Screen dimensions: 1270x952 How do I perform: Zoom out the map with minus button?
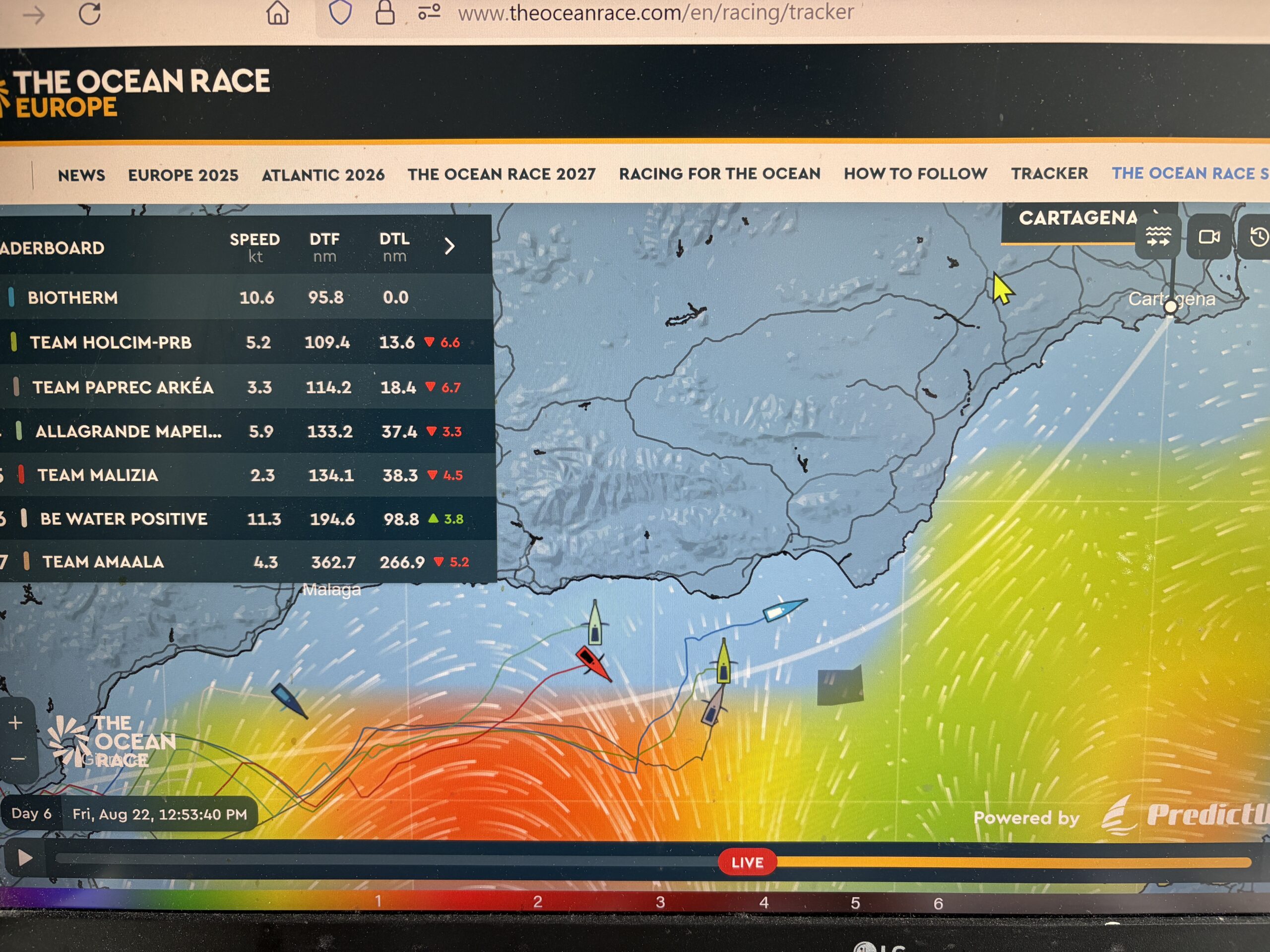click(x=17, y=759)
